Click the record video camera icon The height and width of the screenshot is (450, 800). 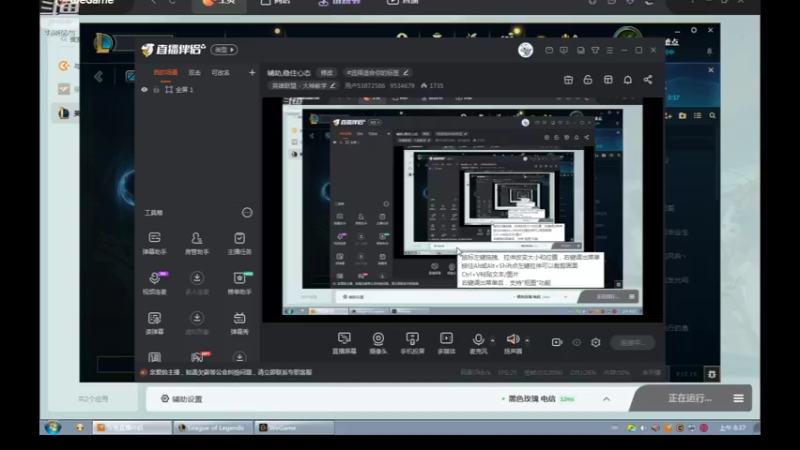point(557,342)
